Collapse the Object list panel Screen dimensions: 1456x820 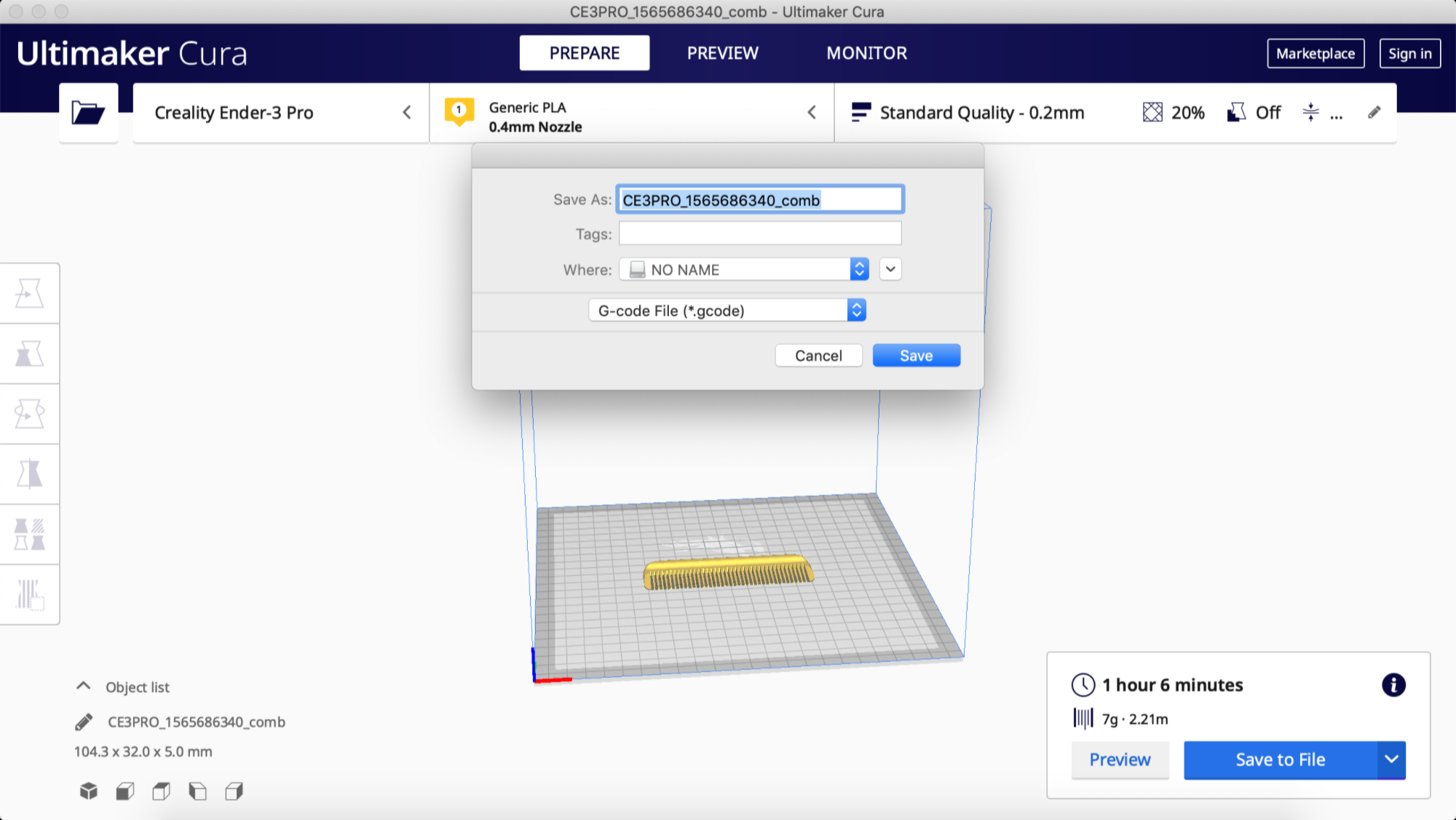[x=84, y=686]
